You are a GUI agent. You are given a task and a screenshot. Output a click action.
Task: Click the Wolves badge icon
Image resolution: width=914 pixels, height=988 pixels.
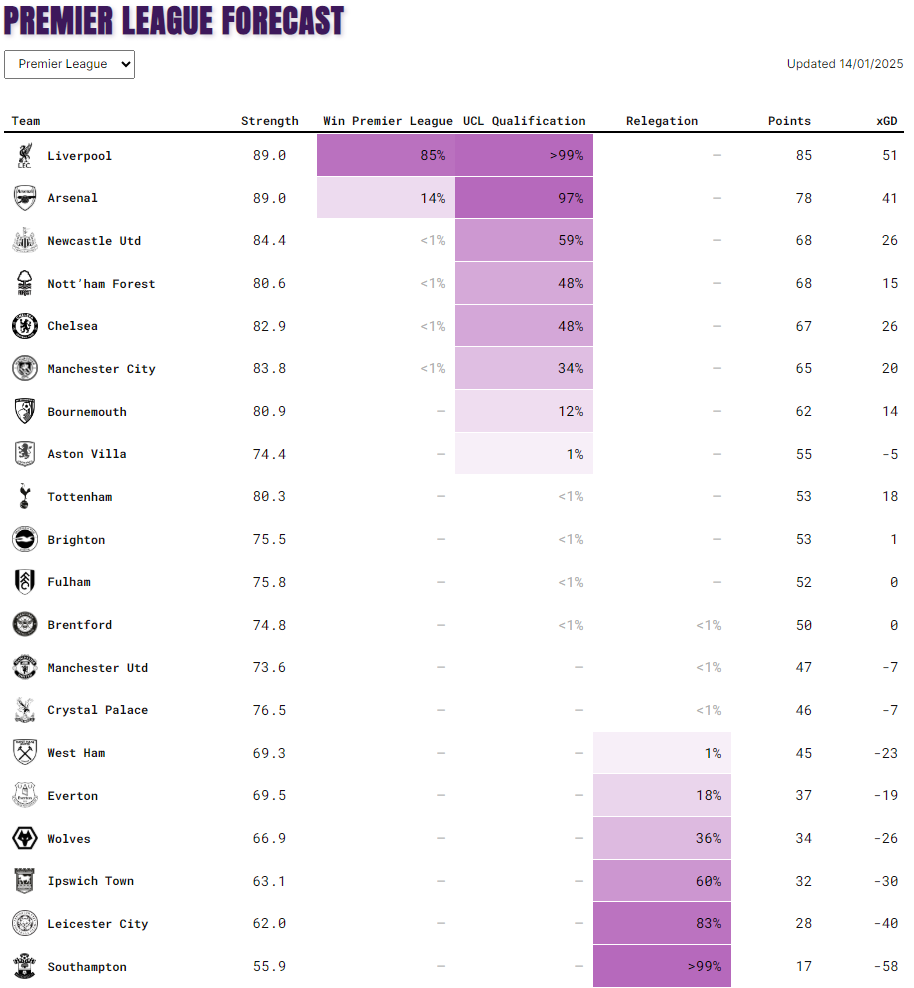click(25, 839)
